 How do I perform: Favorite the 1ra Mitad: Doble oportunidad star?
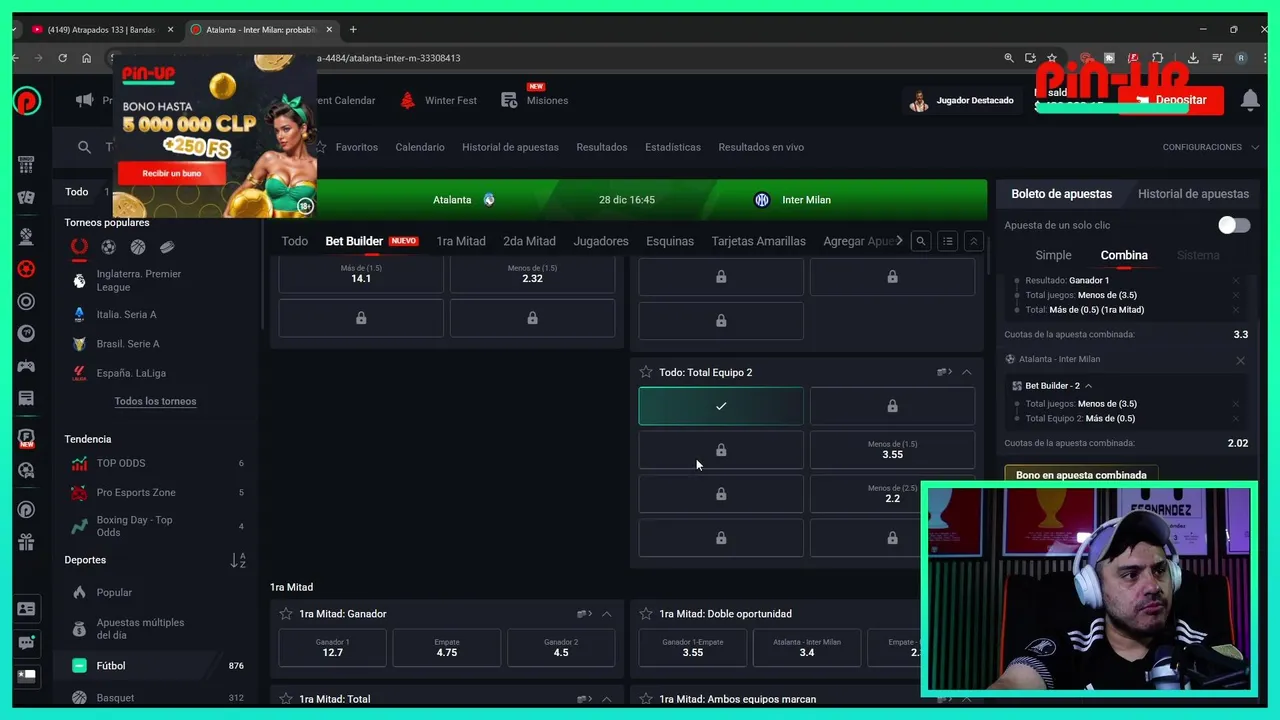pos(646,614)
